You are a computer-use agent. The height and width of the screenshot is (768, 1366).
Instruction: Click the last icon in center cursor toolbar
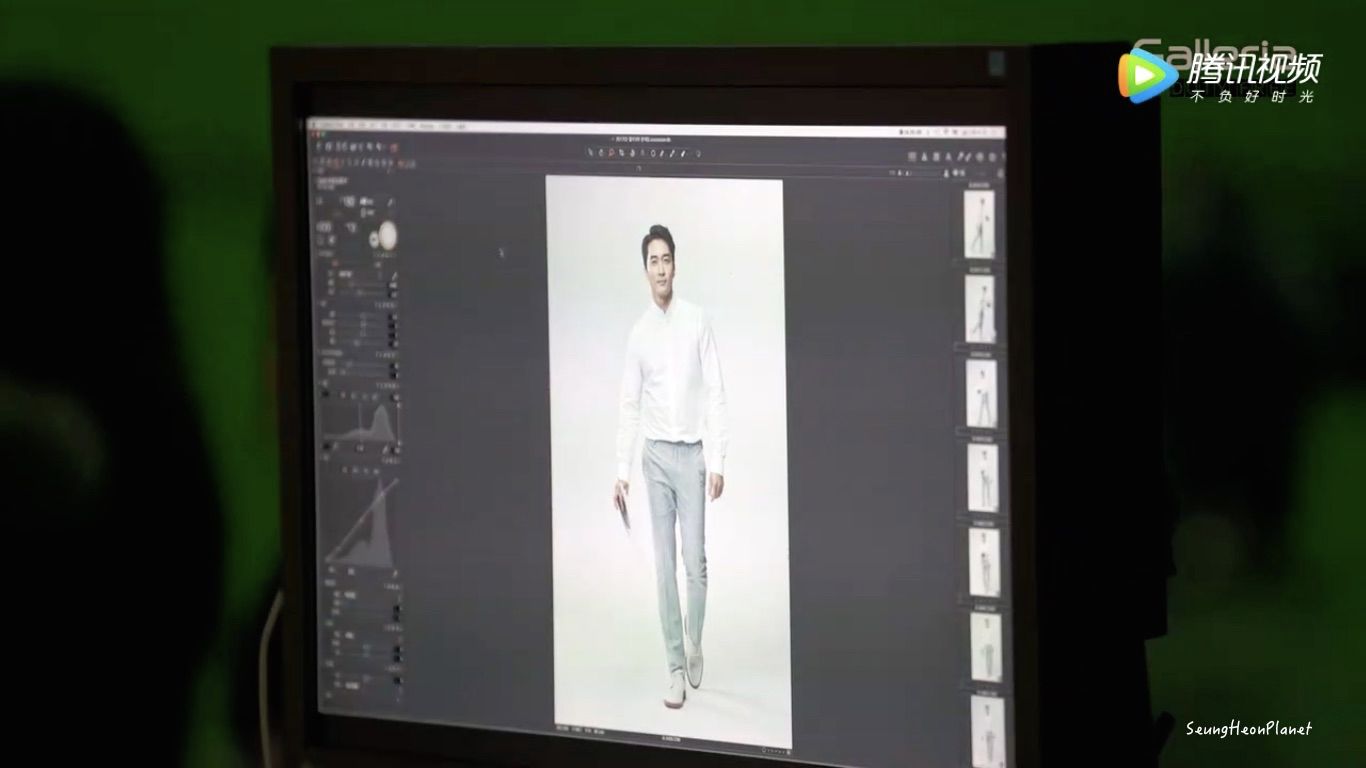pyautogui.click(x=697, y=153)
